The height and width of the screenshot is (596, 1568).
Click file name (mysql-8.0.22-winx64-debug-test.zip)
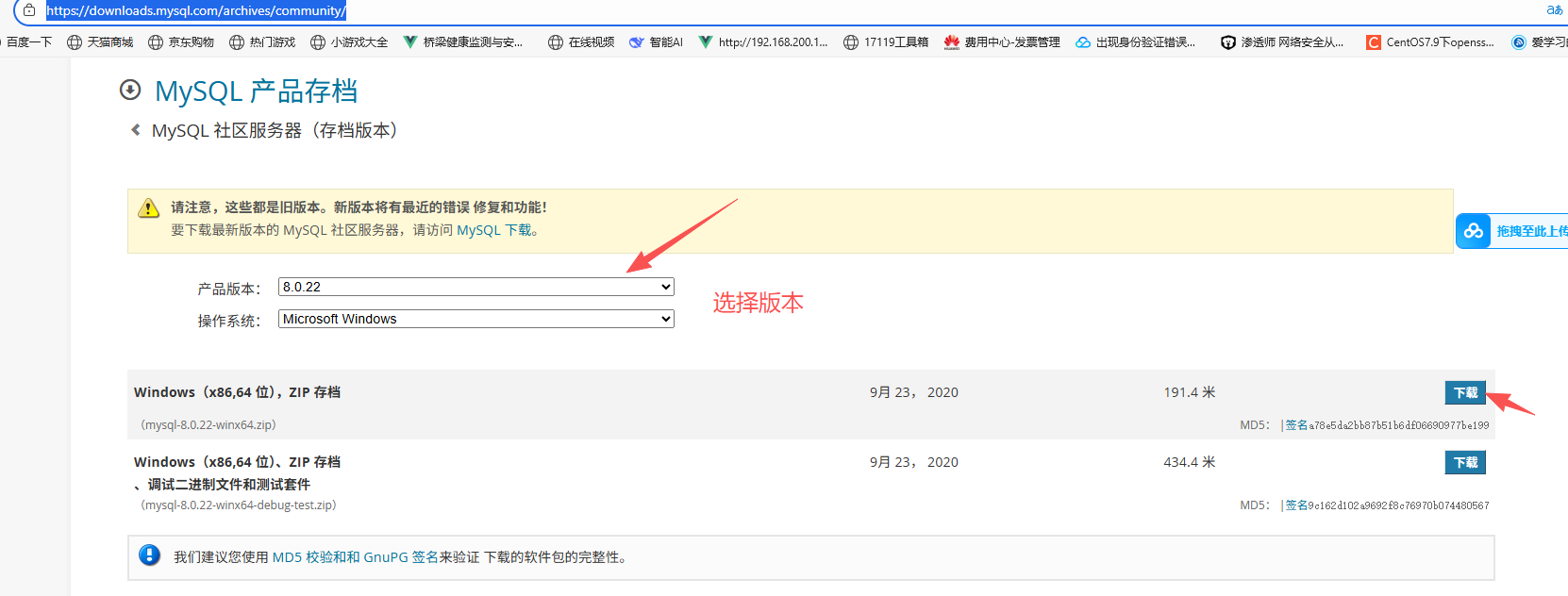coord(239,505)
